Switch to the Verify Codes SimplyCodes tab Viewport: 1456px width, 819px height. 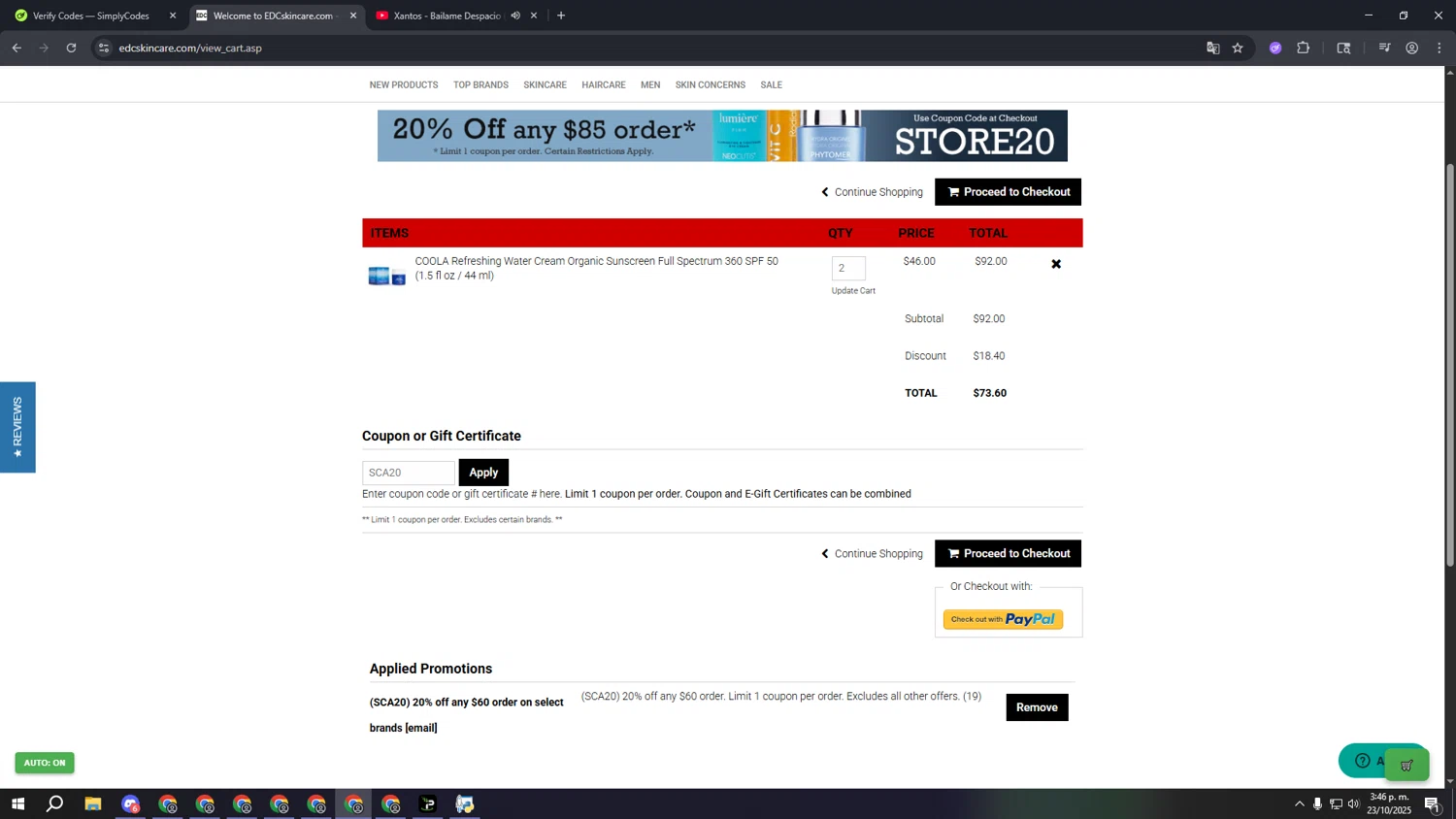point(90,16)
